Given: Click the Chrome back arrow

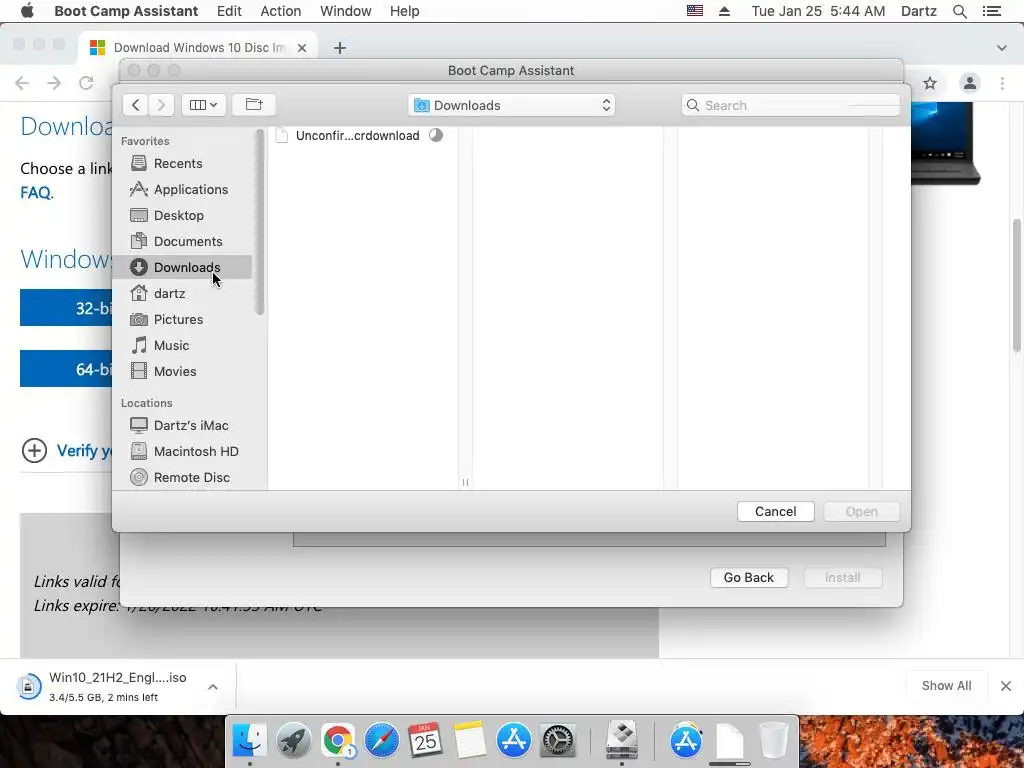Looking at the screenshot, I should (x=22, y=83).
